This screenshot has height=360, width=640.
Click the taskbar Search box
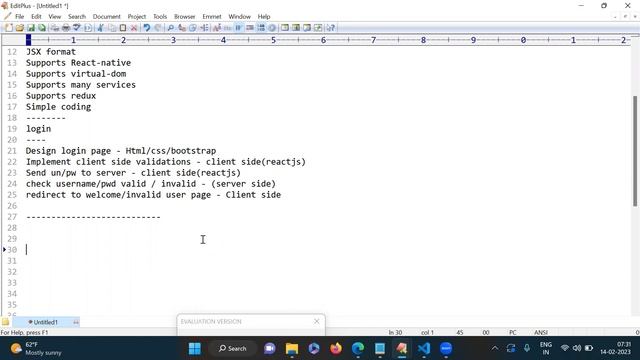(x=233, y=349)
